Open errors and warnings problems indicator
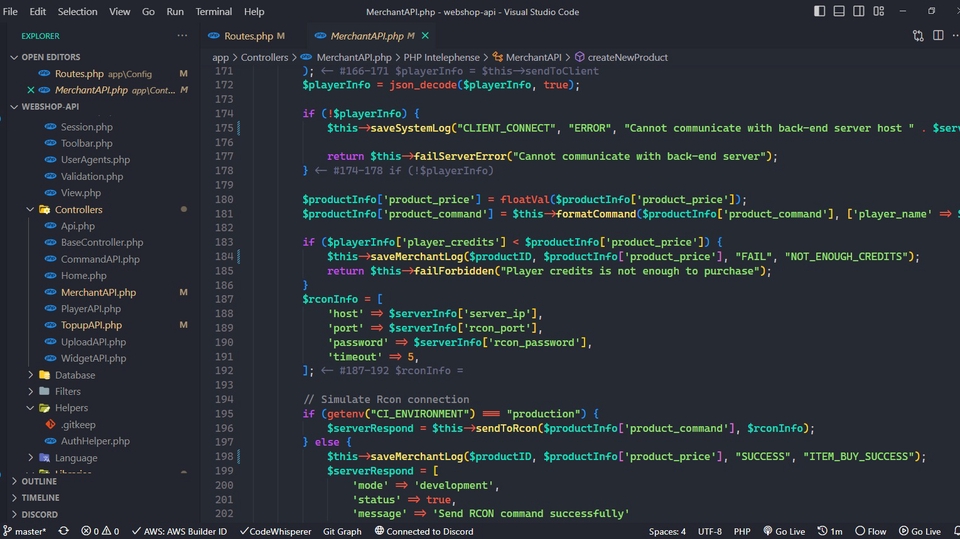960x539 pixels. coord(100,532)
